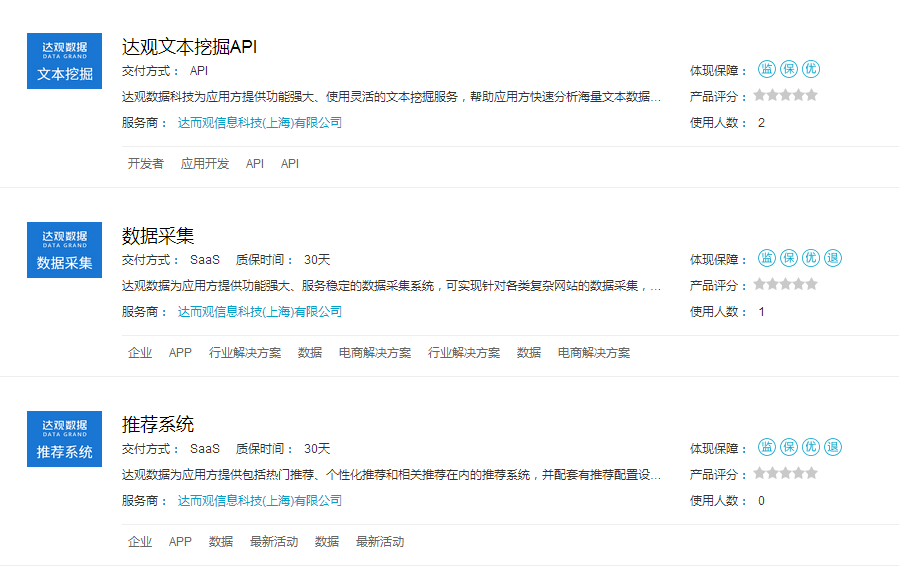
Task: Select the 企业 tag under 数据采集
Action: 140,353
